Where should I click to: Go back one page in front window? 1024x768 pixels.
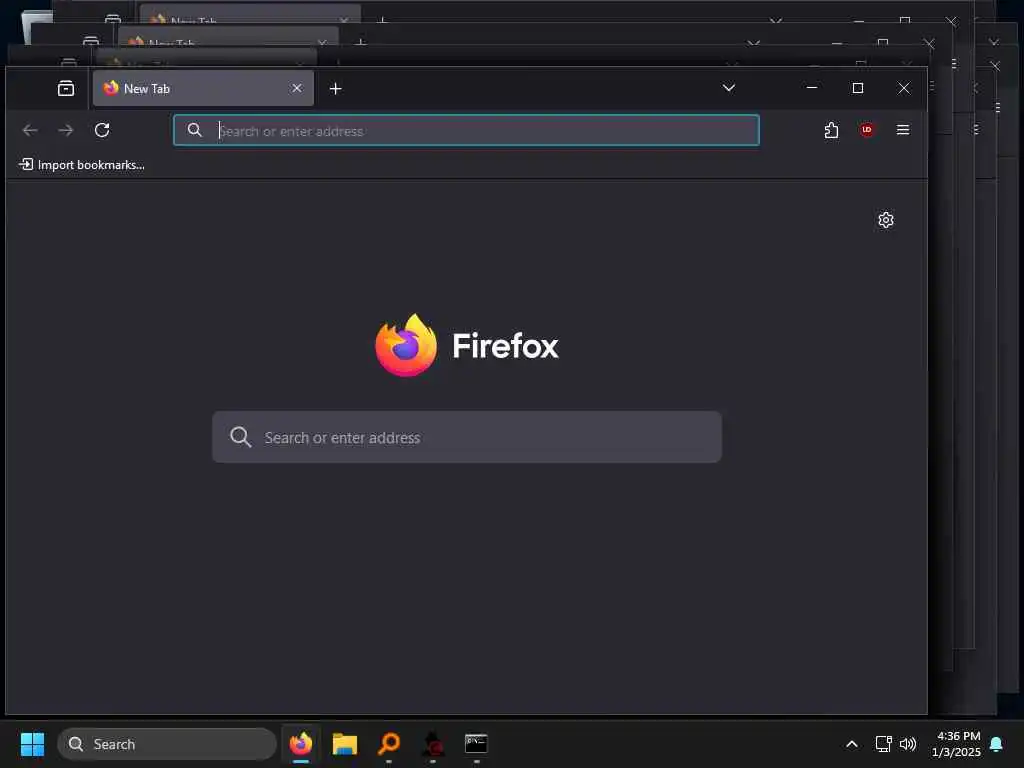pyautogui.click(x=30, y=130)
